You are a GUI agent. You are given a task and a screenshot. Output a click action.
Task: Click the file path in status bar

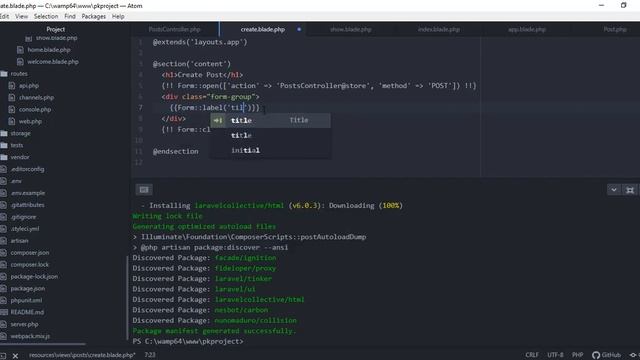tap(82, 355)
